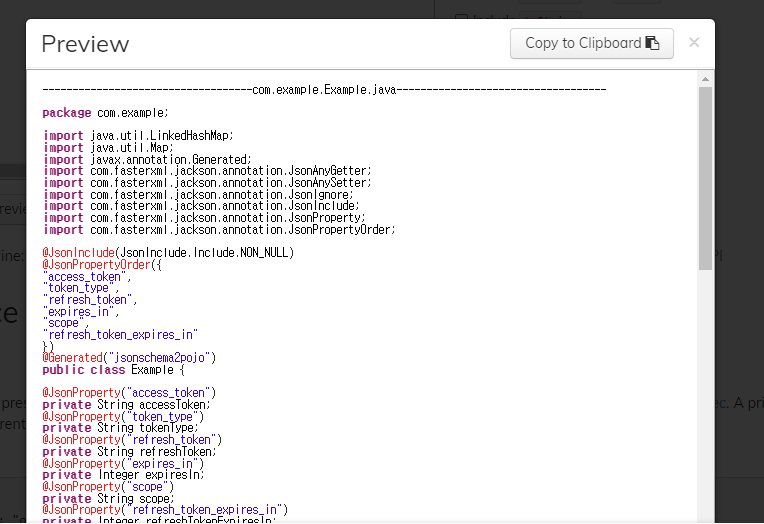
Task: Click the JsonAnyGetter import line
Action: (x=207, y=171)
